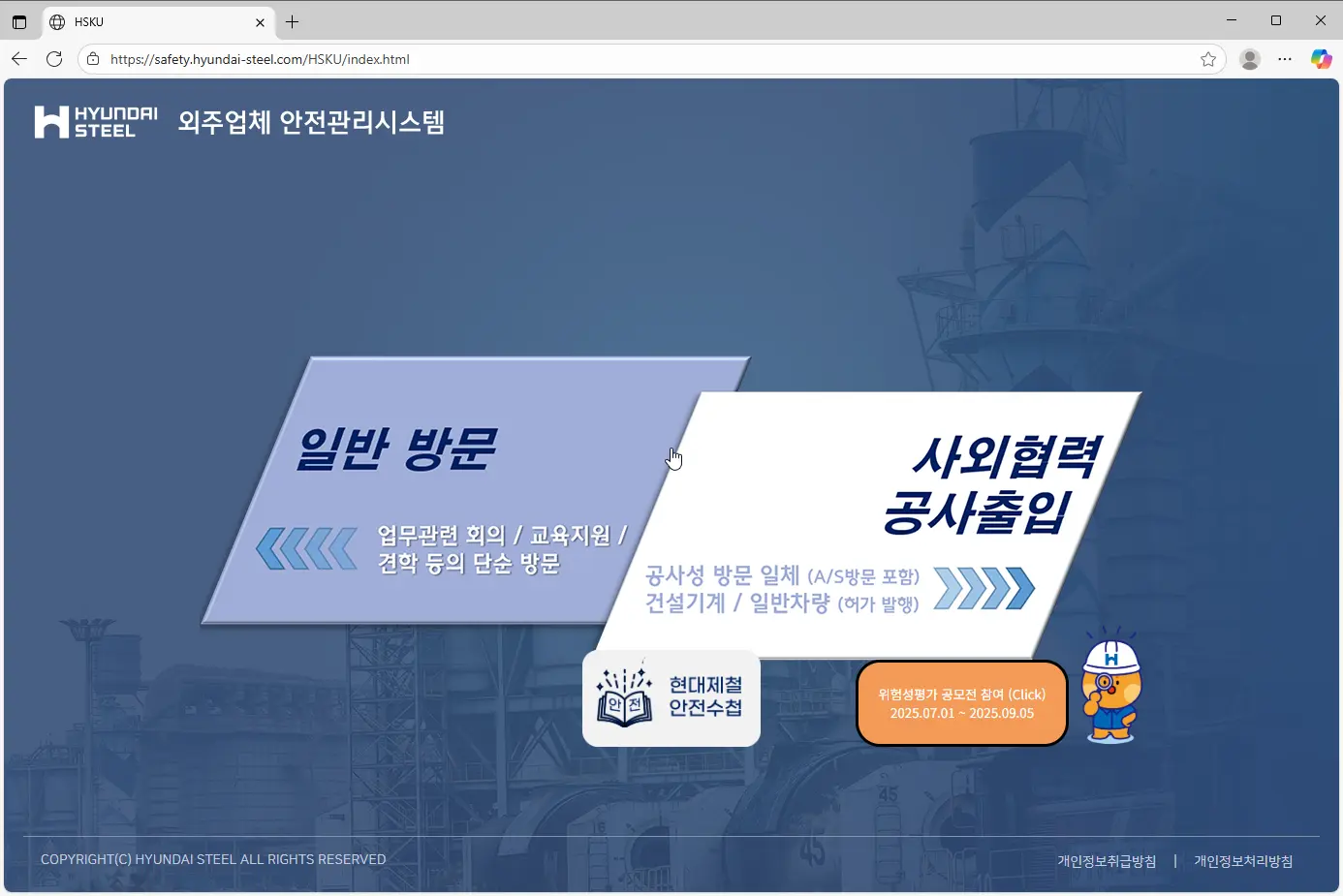
Task: Click the left-pointing chevron arrows
Action: pos(306,549)
